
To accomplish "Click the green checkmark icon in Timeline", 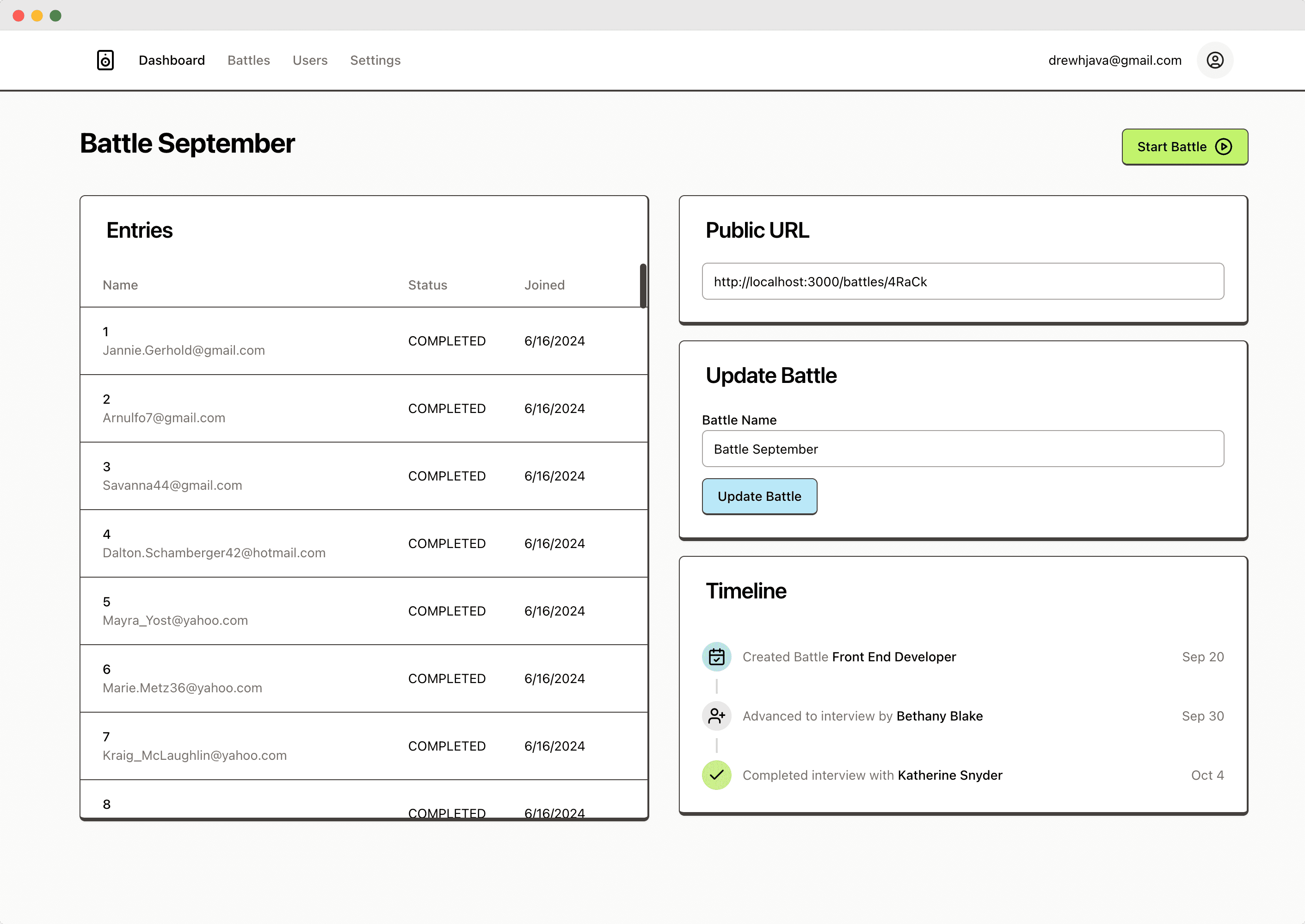I will pos(716,775).
